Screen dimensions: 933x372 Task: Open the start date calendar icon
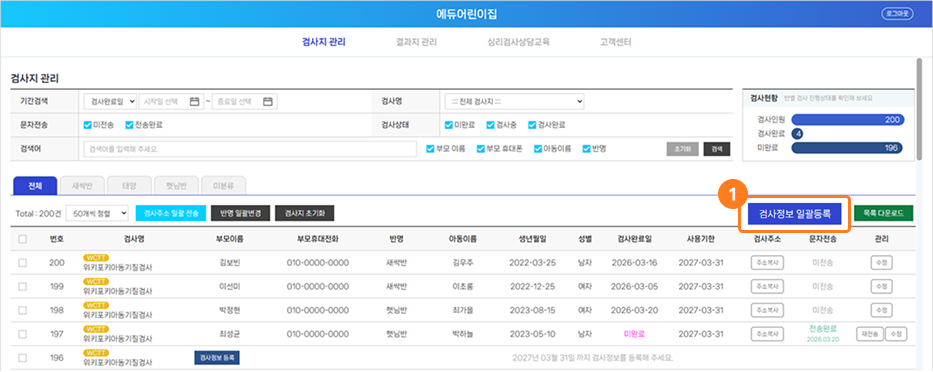pyautogui.click(x=194, y=101)
